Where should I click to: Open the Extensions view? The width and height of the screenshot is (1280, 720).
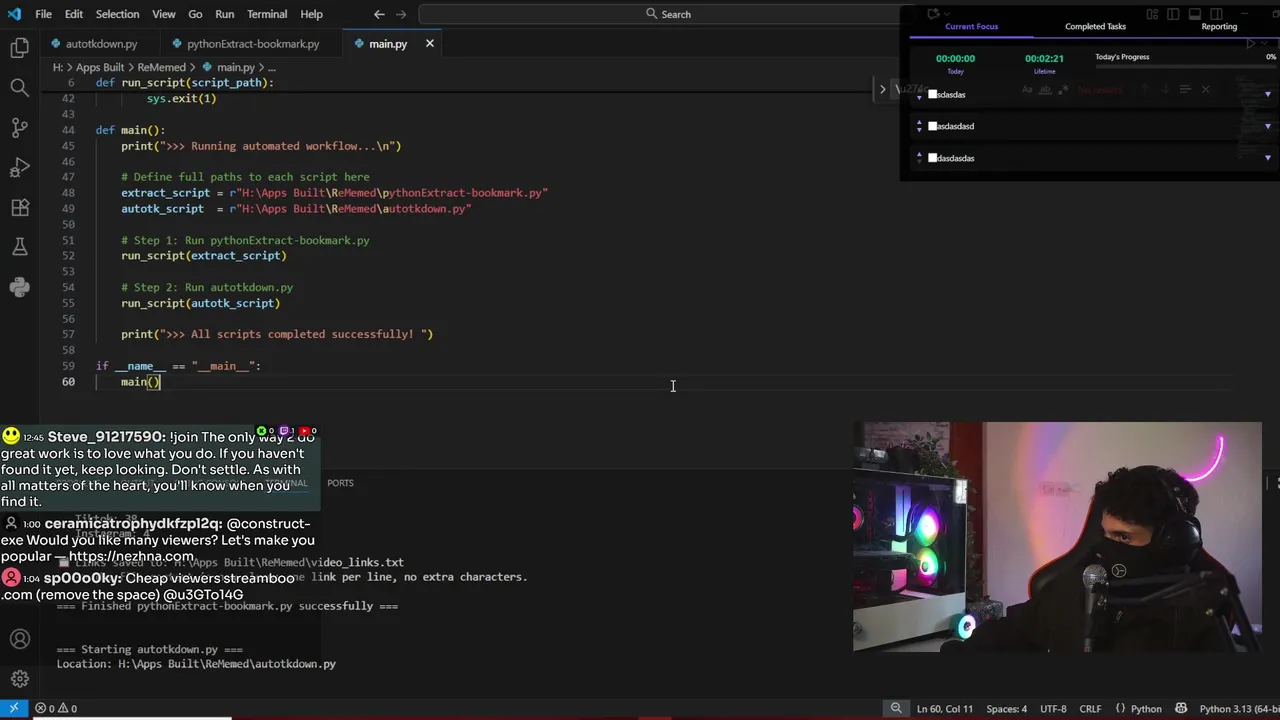pyautogui.click(x=19, y=208)
